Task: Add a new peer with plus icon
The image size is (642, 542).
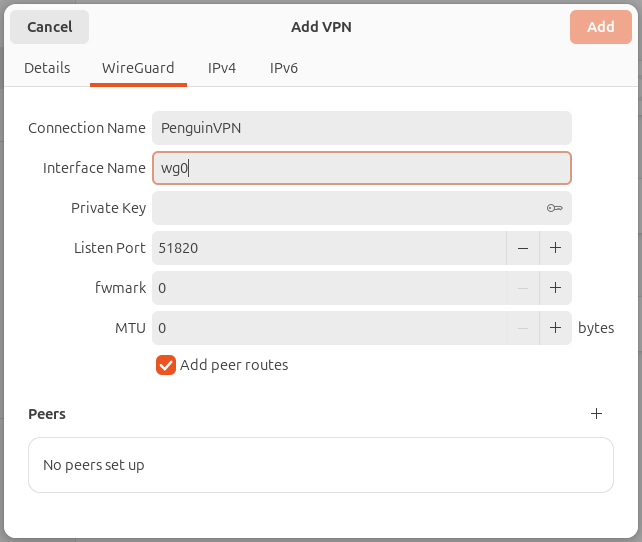Action: [x=596, y=413]
